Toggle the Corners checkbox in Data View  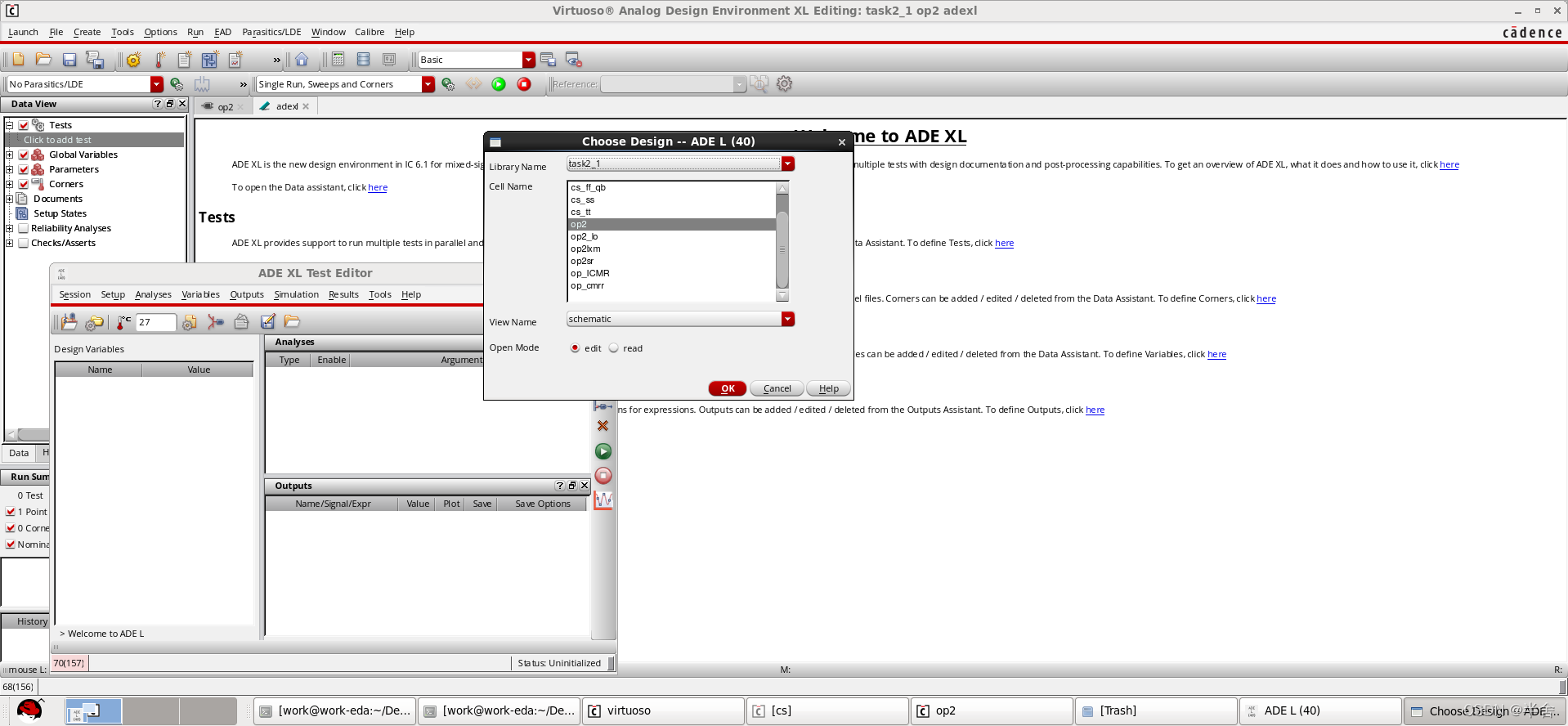coord(24,184)
